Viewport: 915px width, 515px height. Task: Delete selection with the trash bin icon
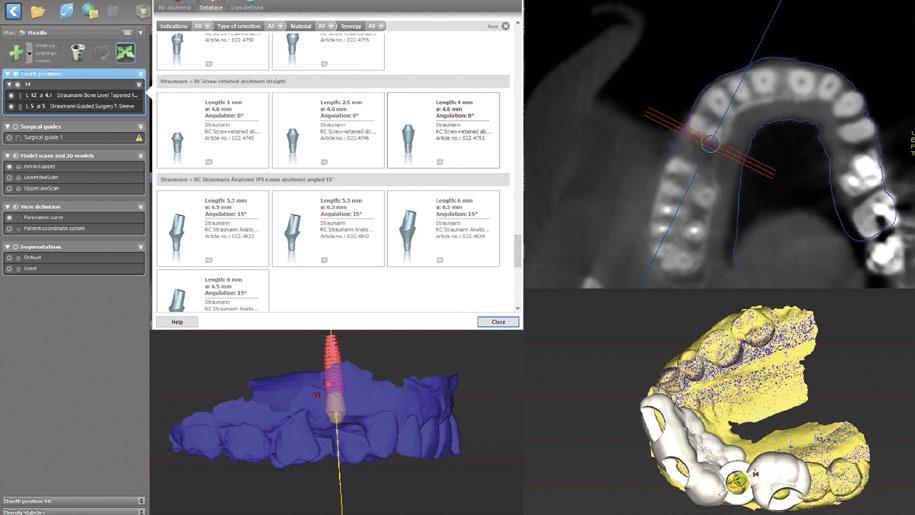pos(77,52)
